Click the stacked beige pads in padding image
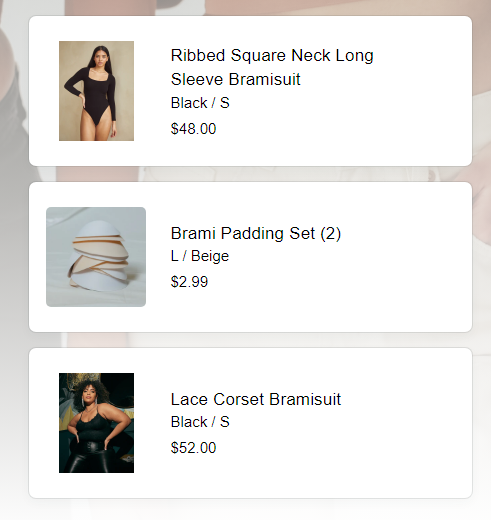491x520 pixels. (99, 255)
